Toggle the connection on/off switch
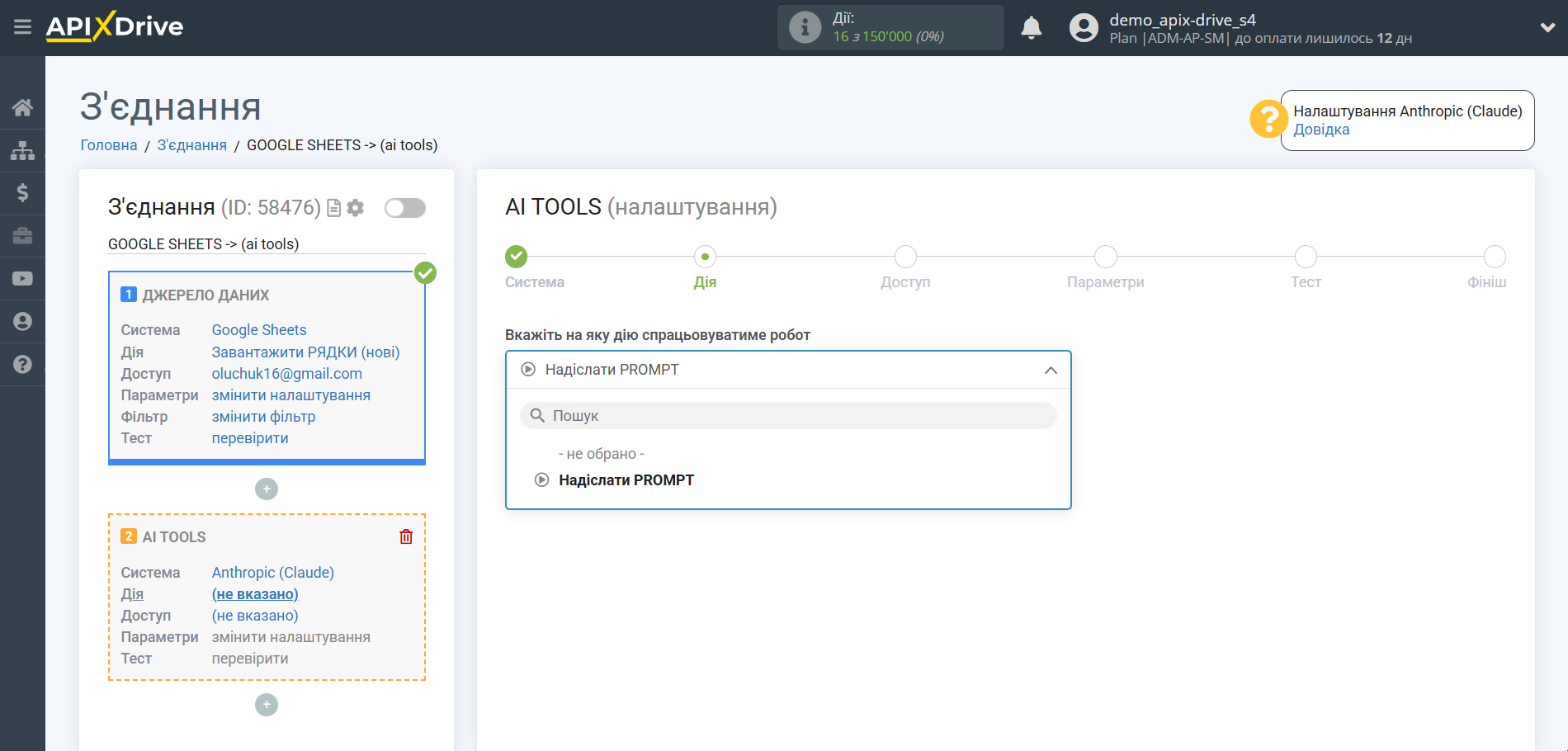 pos(404,208)
